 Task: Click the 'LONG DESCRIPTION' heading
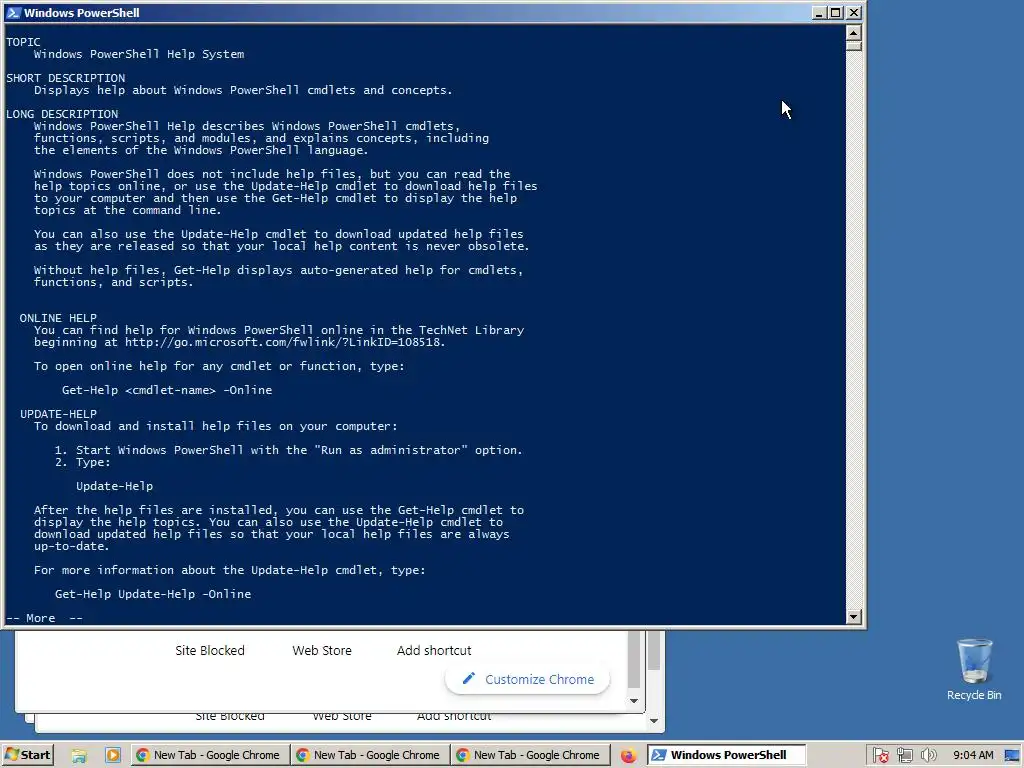coord(62,114)
